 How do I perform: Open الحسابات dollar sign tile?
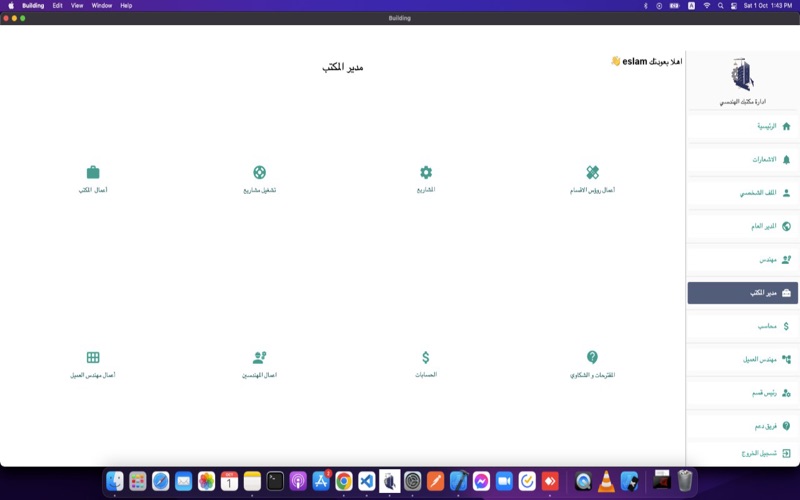pos(426,364)
